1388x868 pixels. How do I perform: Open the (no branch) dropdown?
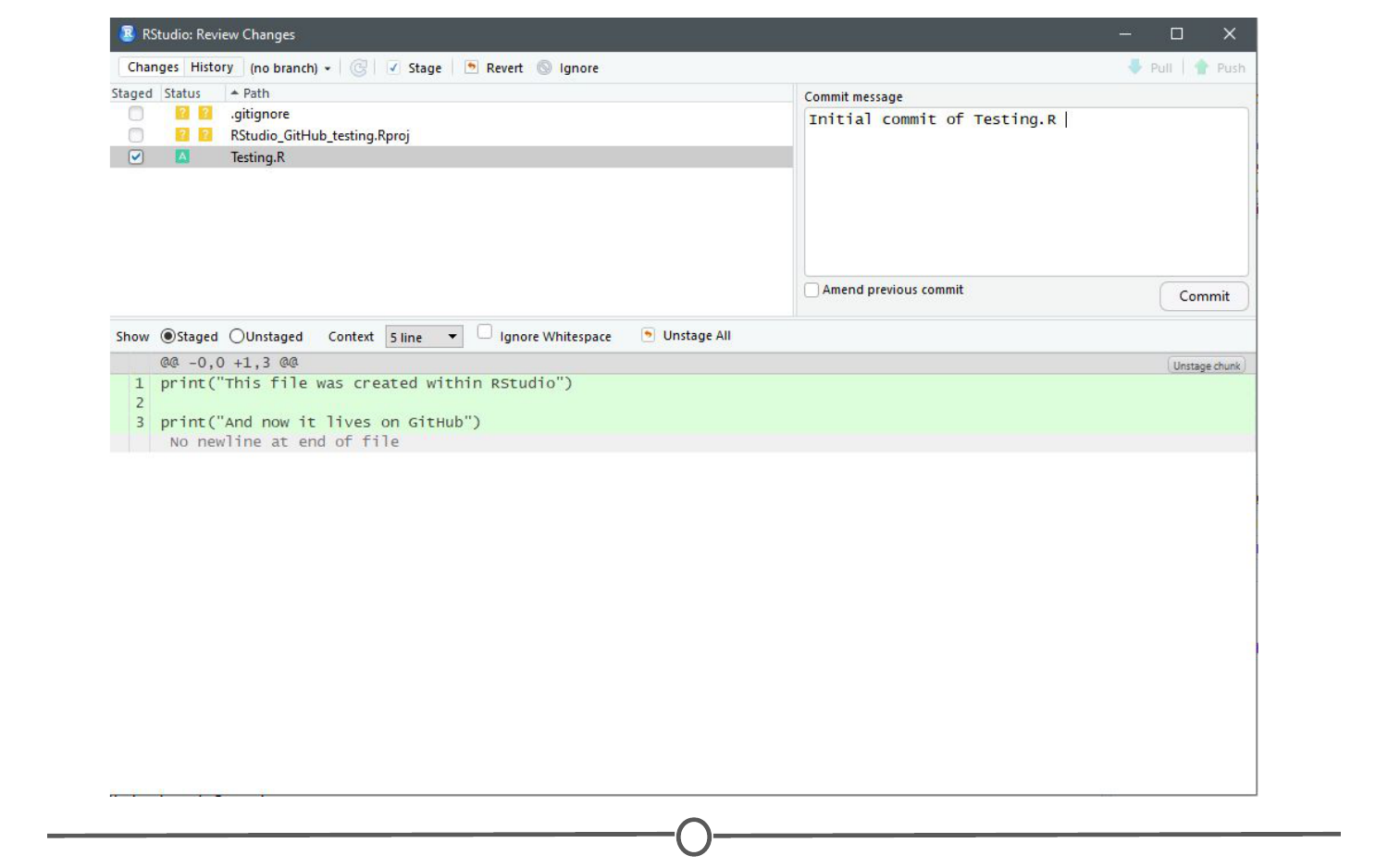[x=290, y=68]
